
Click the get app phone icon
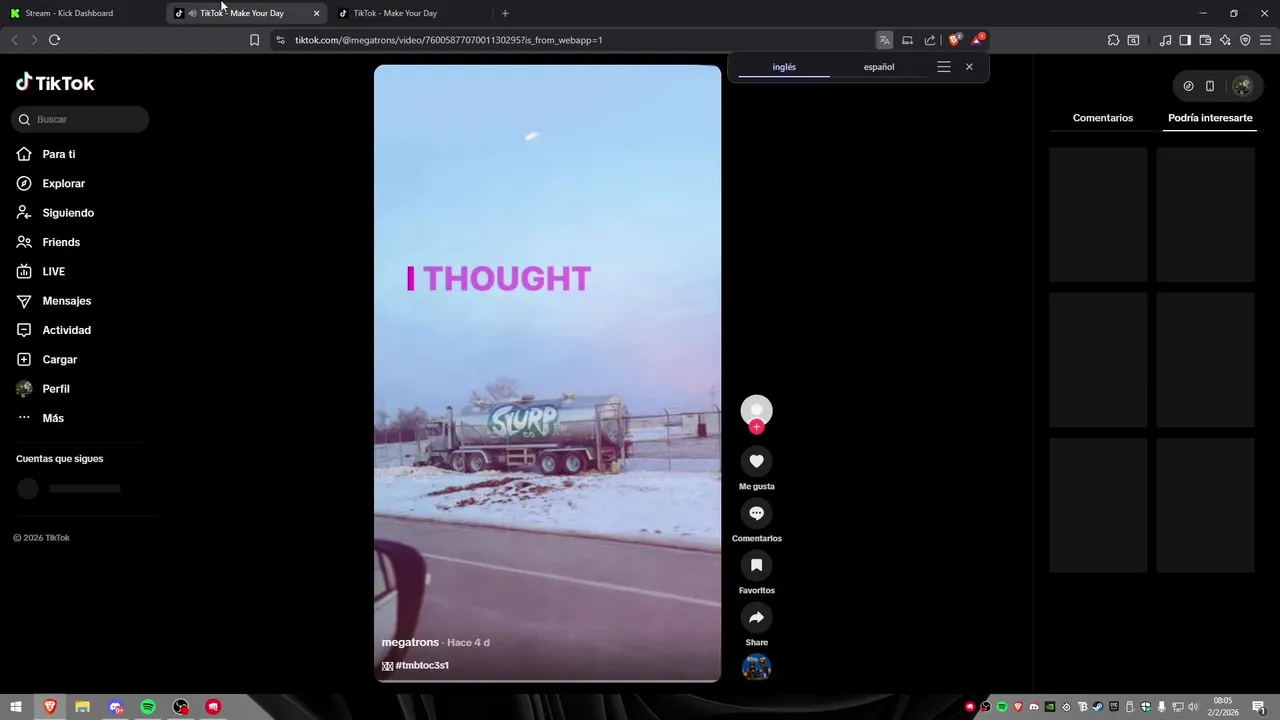pyautogui.click(x=1210, y=86)
